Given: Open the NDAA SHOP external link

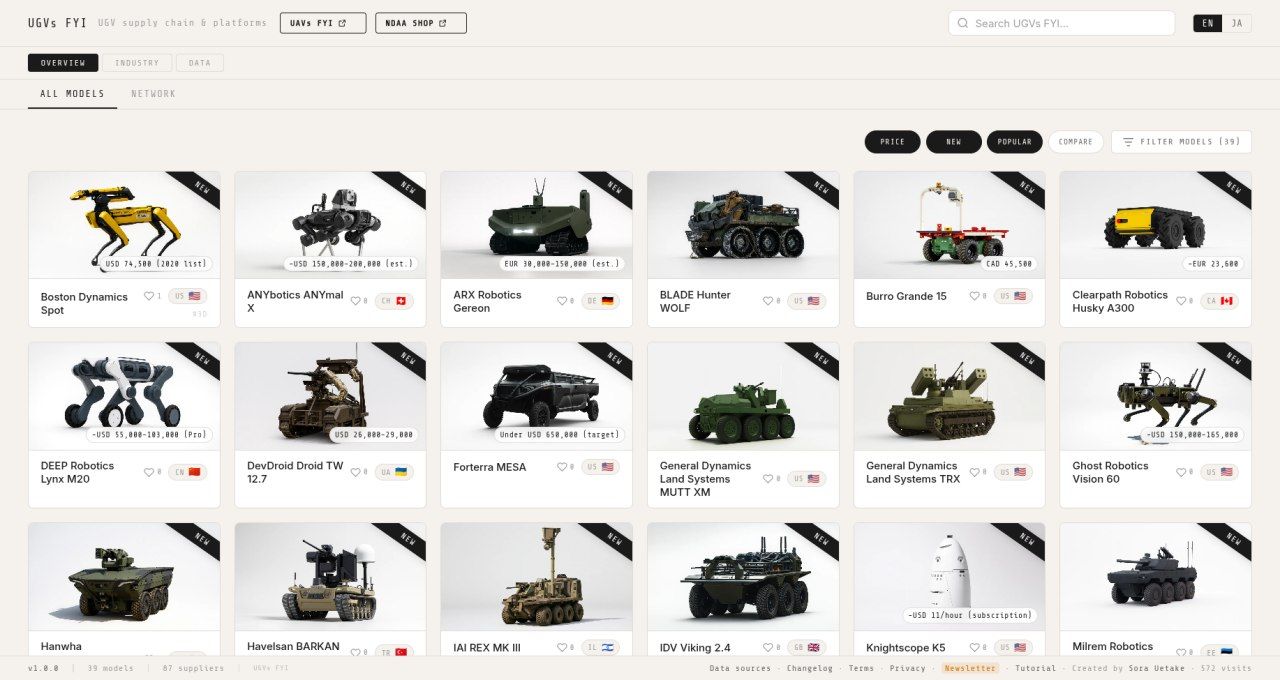Looking at the screenshot, I should [421, 23].
